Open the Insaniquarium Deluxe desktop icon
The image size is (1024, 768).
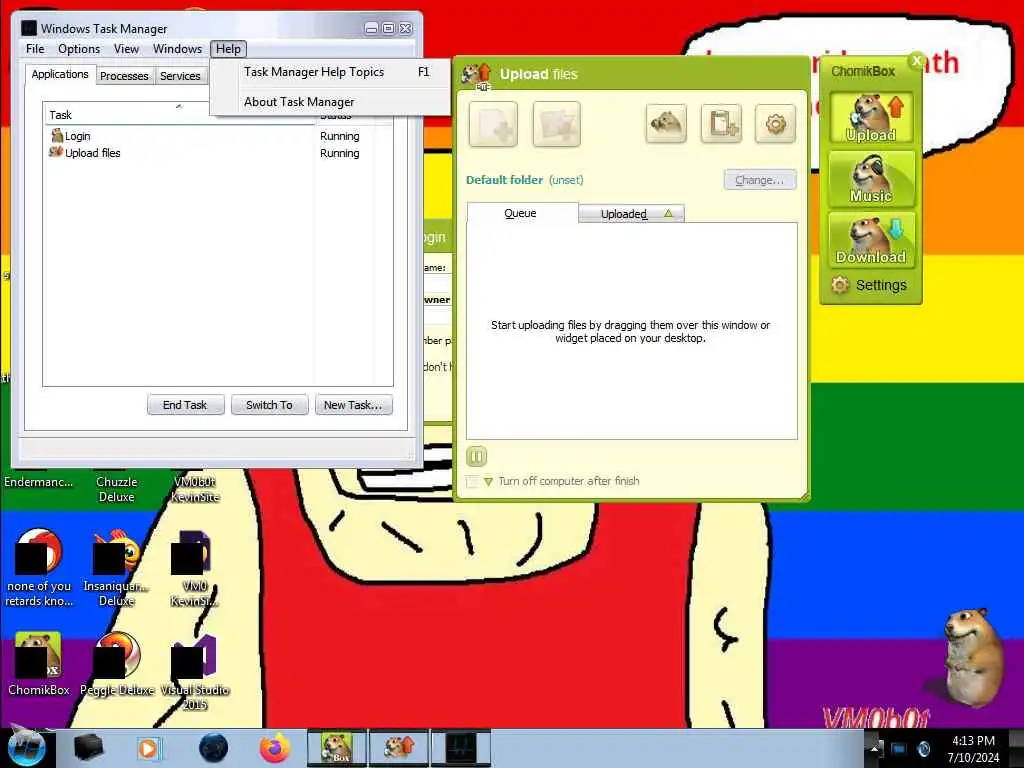click(x=116, y=569)
